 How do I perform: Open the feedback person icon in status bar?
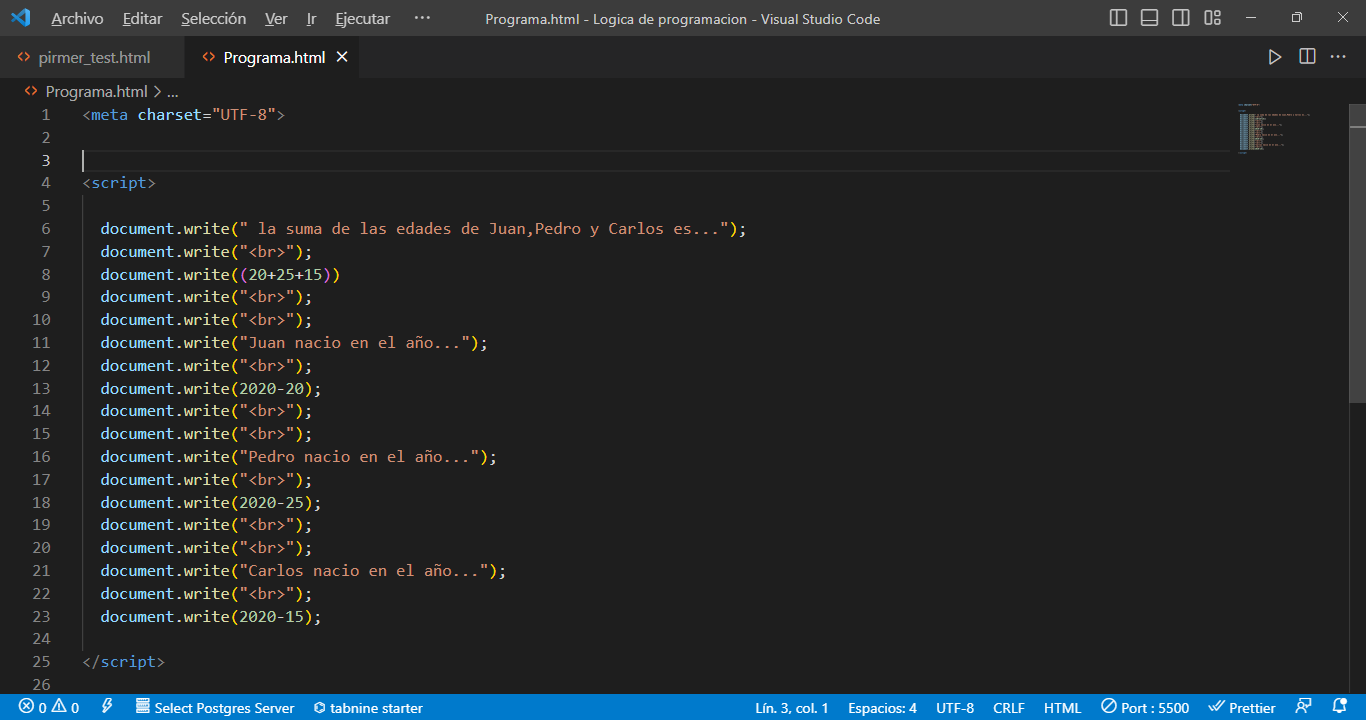pos(1304,708)
